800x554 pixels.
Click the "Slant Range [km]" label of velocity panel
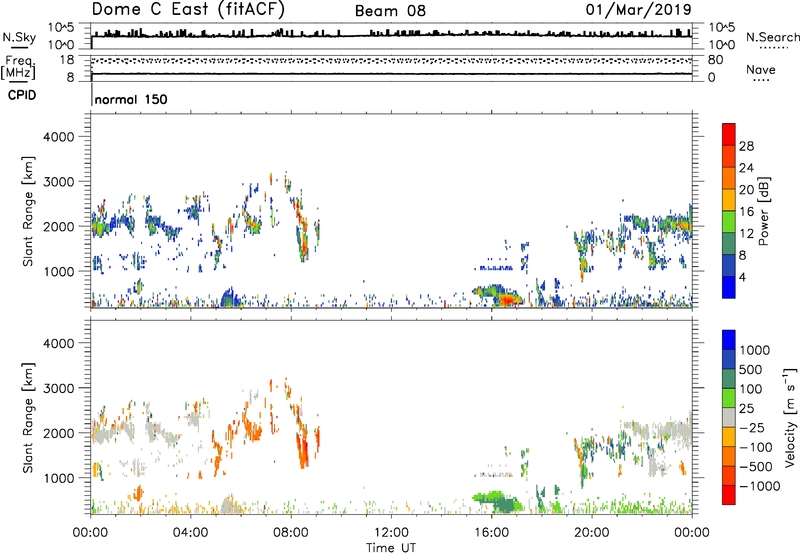click(28, 417)
